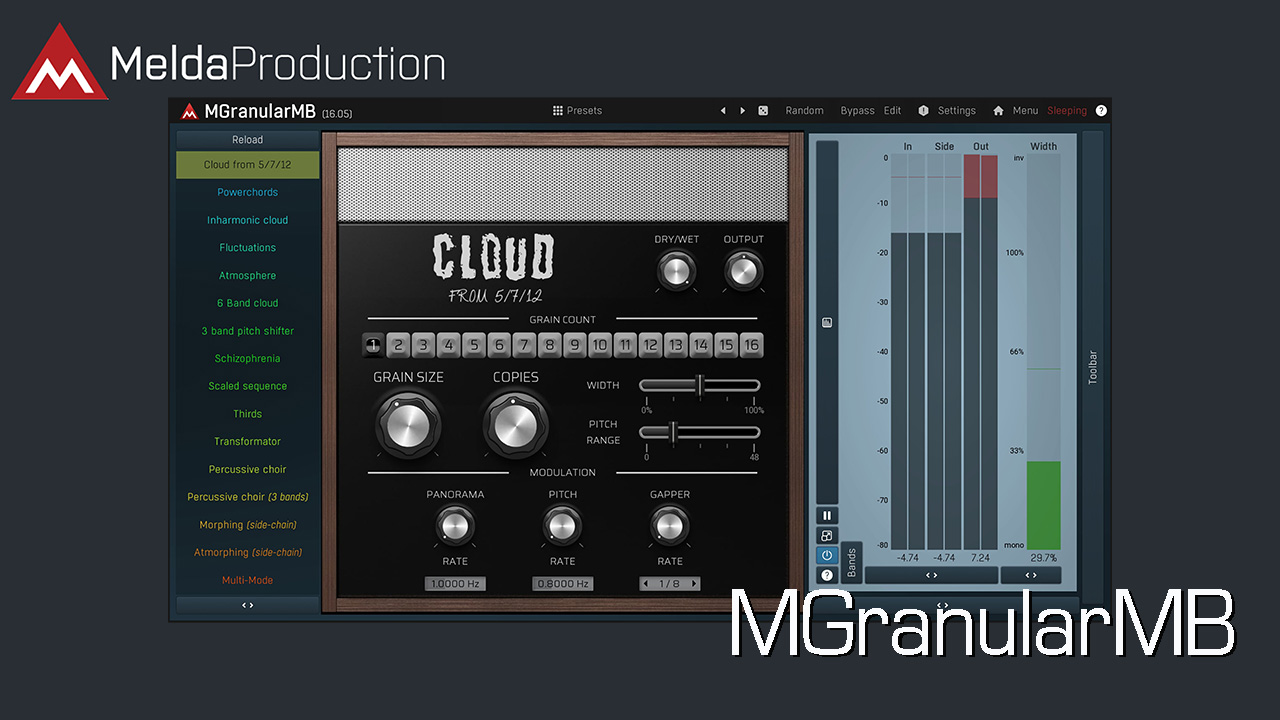1280x720 pixels.
Task: Expand the vertical Toolbar panel
Action: 1092,366
